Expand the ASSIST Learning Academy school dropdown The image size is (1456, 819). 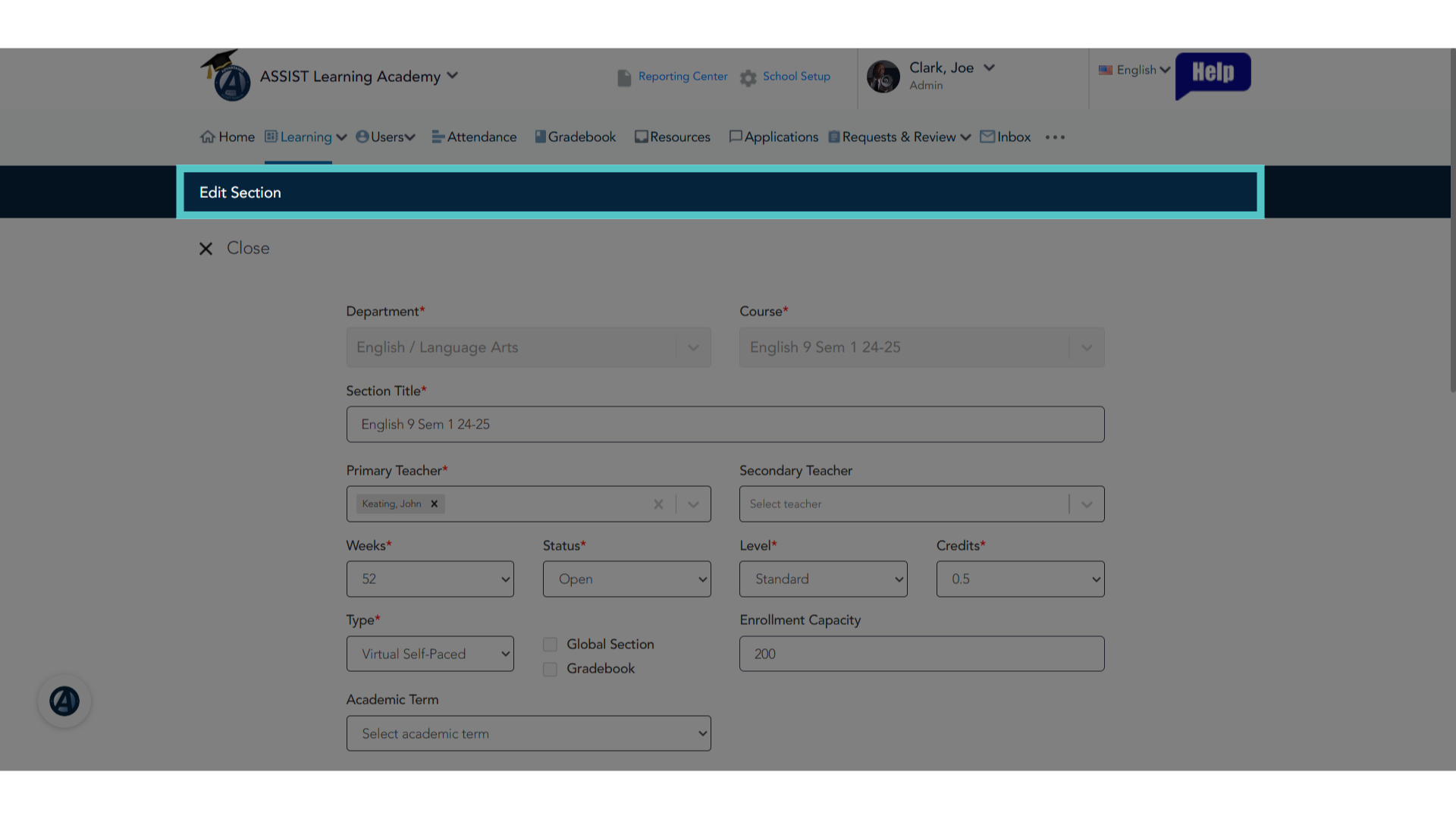click(x=452, y=76)
